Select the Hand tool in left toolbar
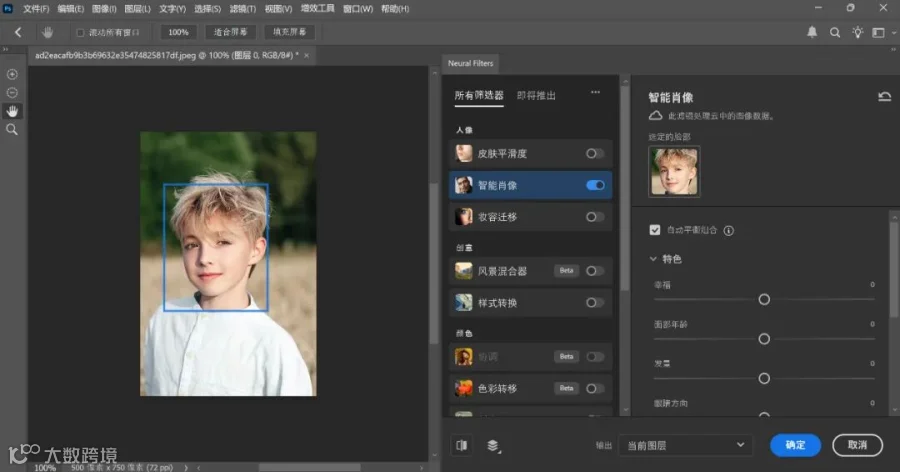The image size is (900, 472). (x=12, y=111)
